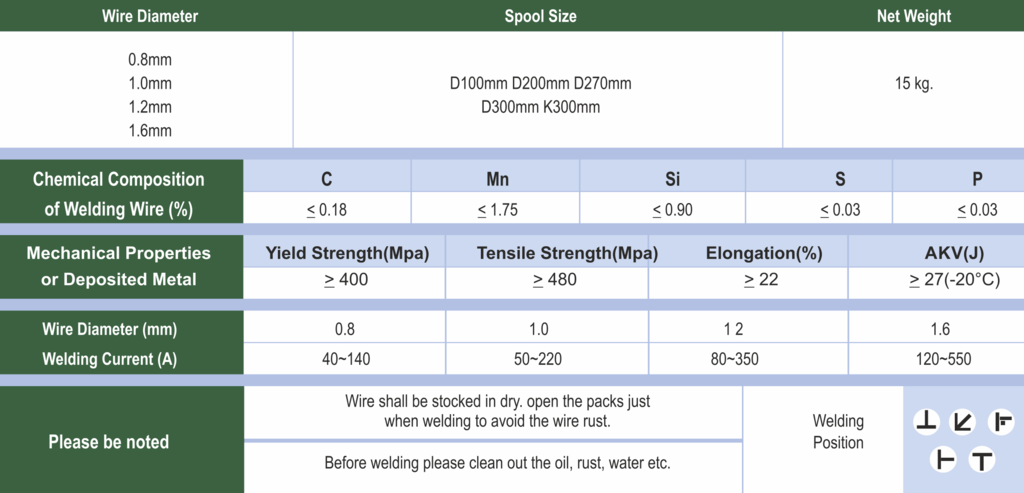This screenshot has height=493, width=1024.
Task: Click the 15 kg. net weight value
Action: [914, 84]
